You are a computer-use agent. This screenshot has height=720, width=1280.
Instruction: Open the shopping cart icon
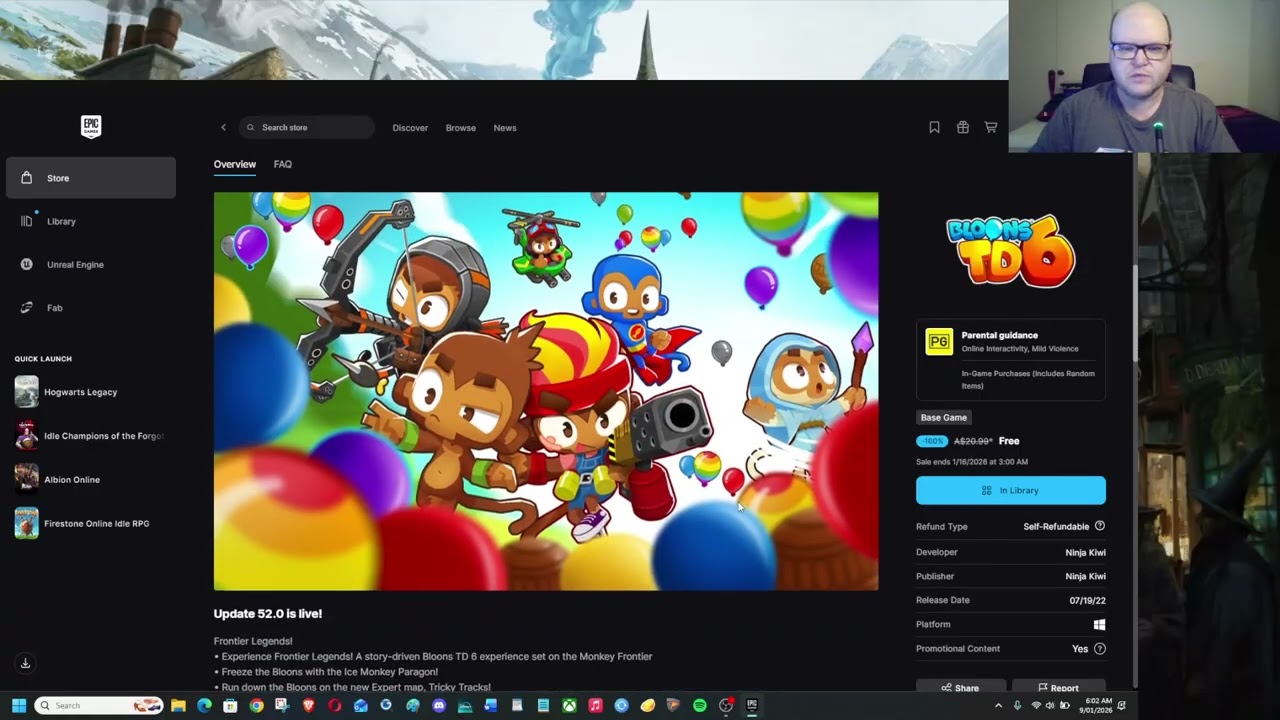click(x=991, y=128)
